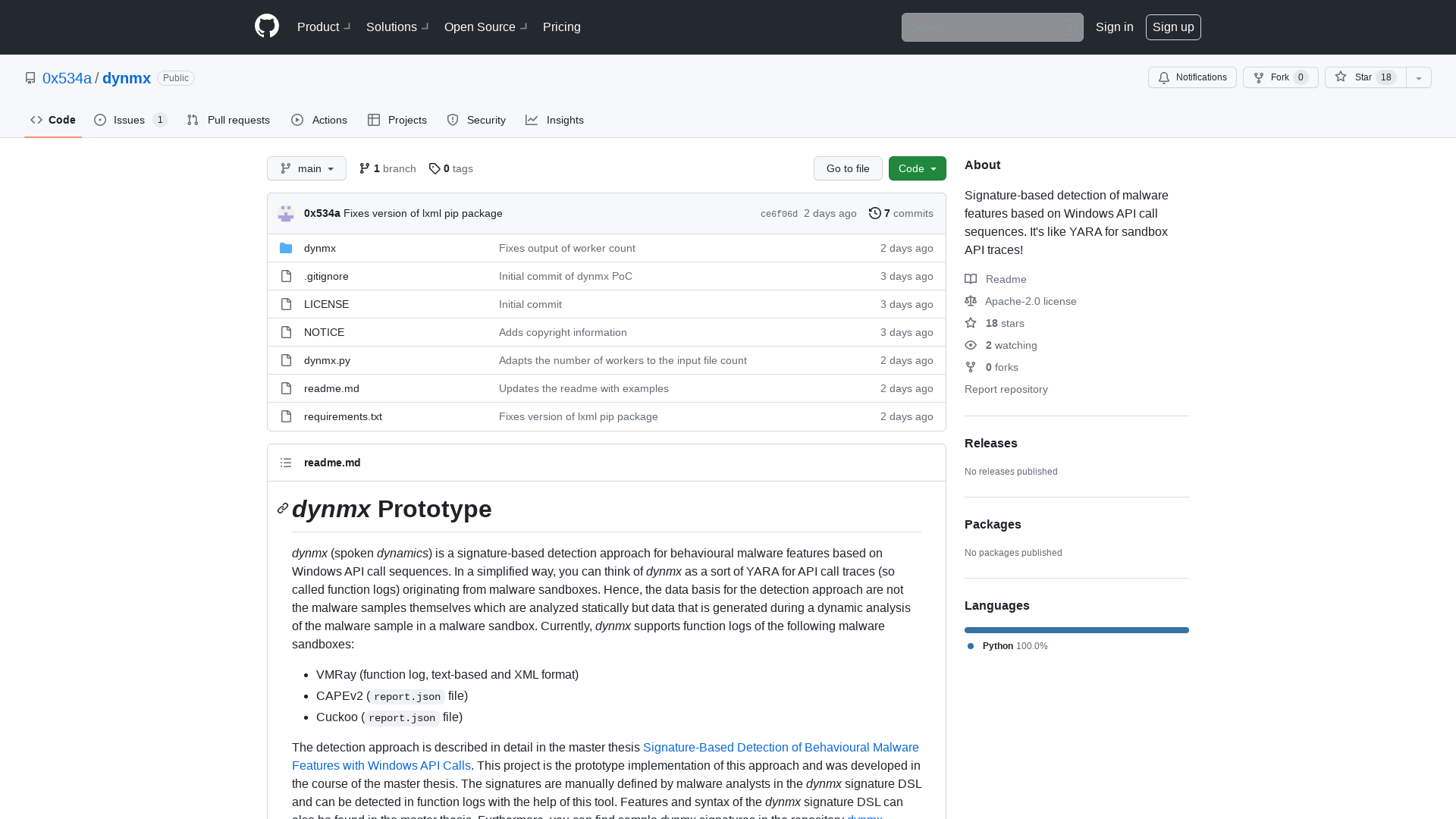
Task: Open the 0x534a owner link
Action: [67, 78]
